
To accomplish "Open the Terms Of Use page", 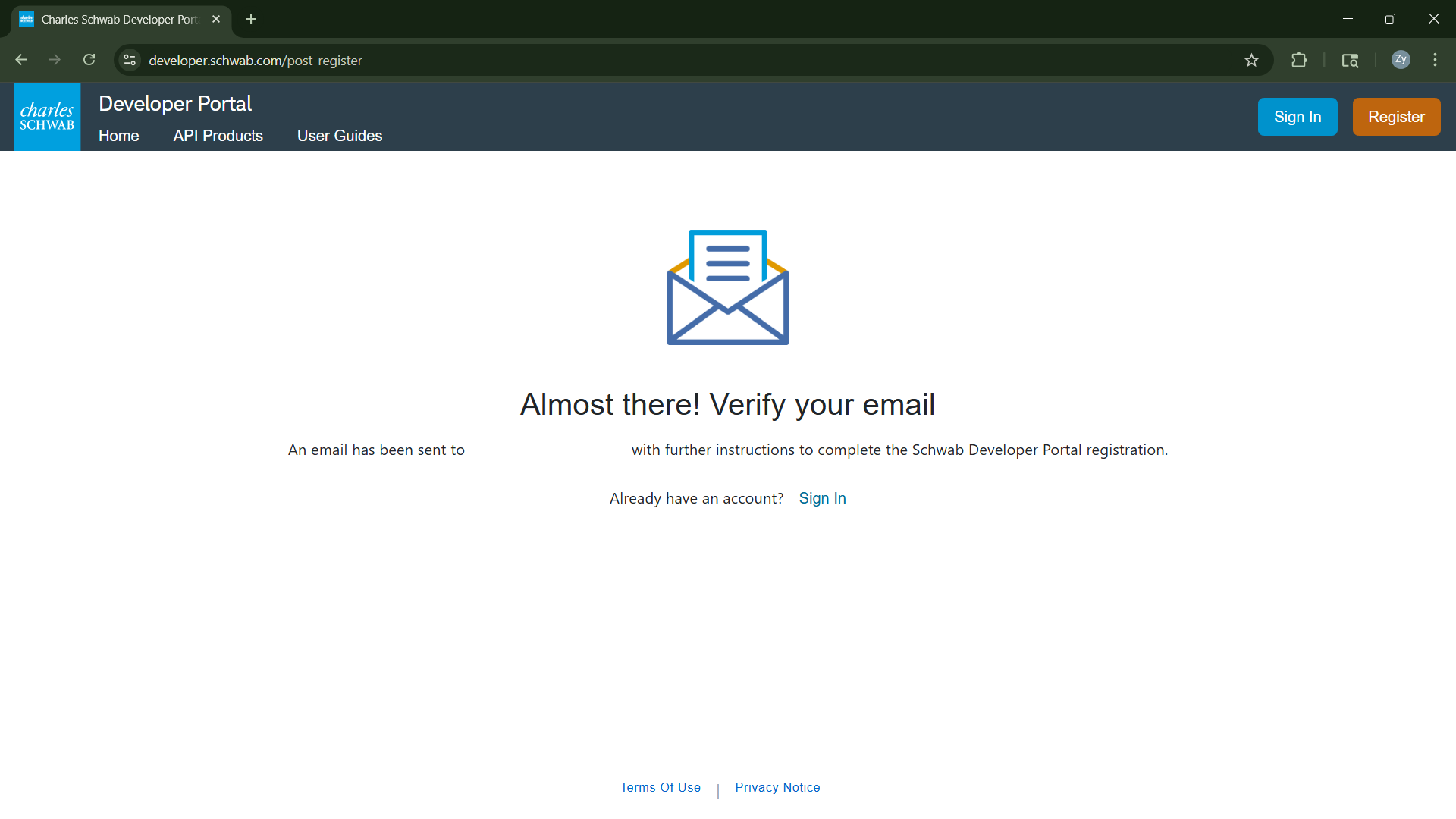I will click(x=660, y=787).
